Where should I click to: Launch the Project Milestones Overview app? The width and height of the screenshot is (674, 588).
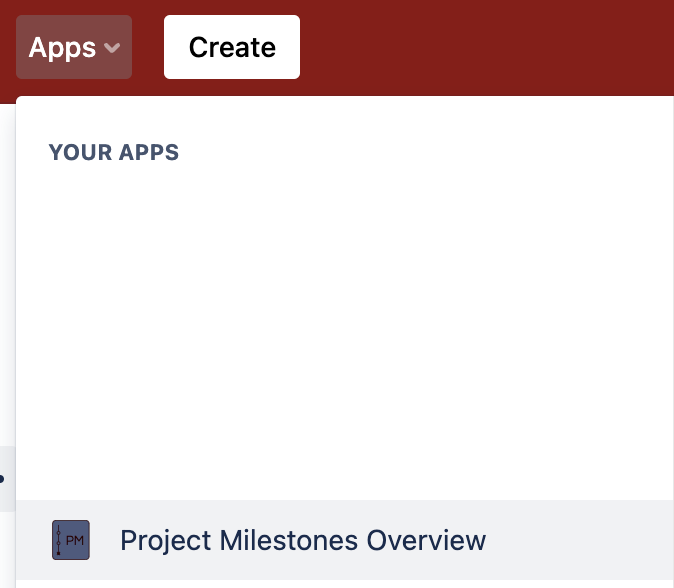[302, 540]
